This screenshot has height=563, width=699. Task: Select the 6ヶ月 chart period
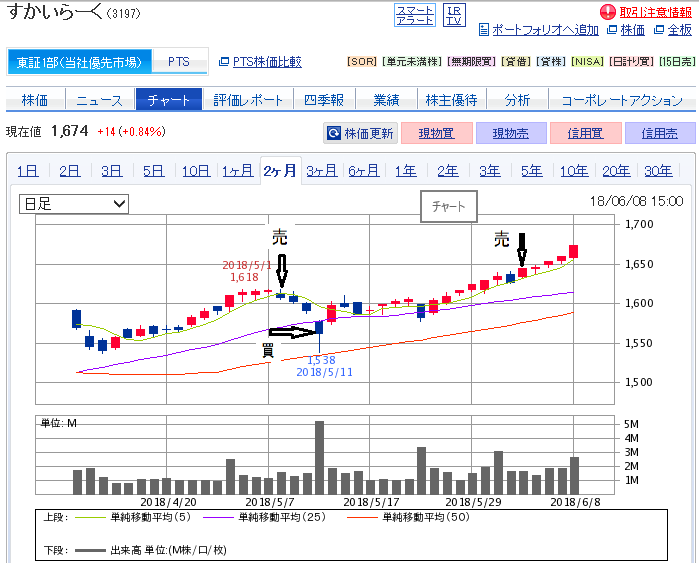click(364, 170)
